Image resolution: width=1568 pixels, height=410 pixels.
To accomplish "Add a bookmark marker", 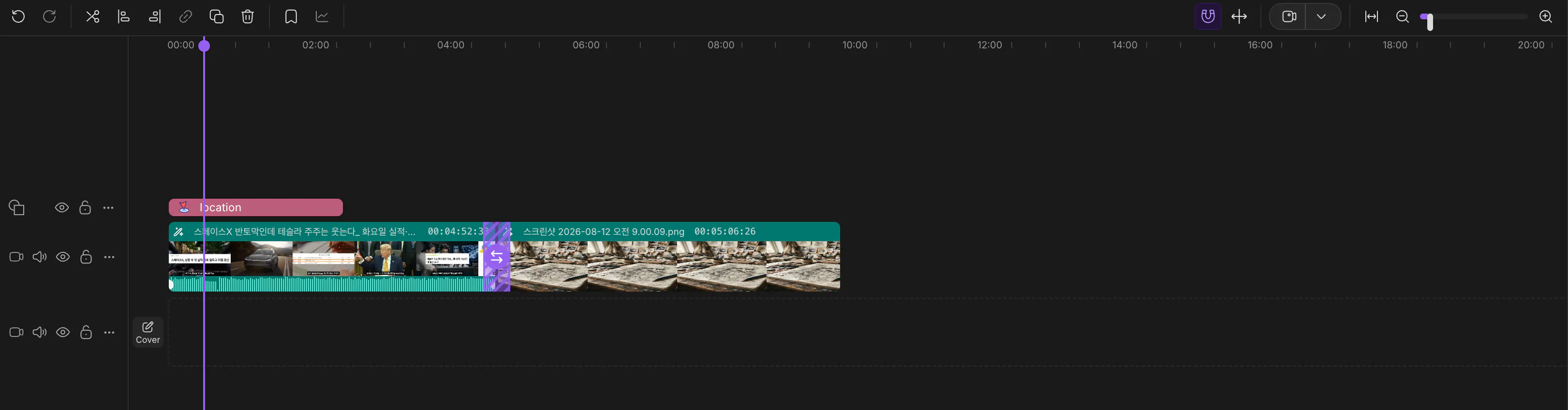I will coord(291,16).
